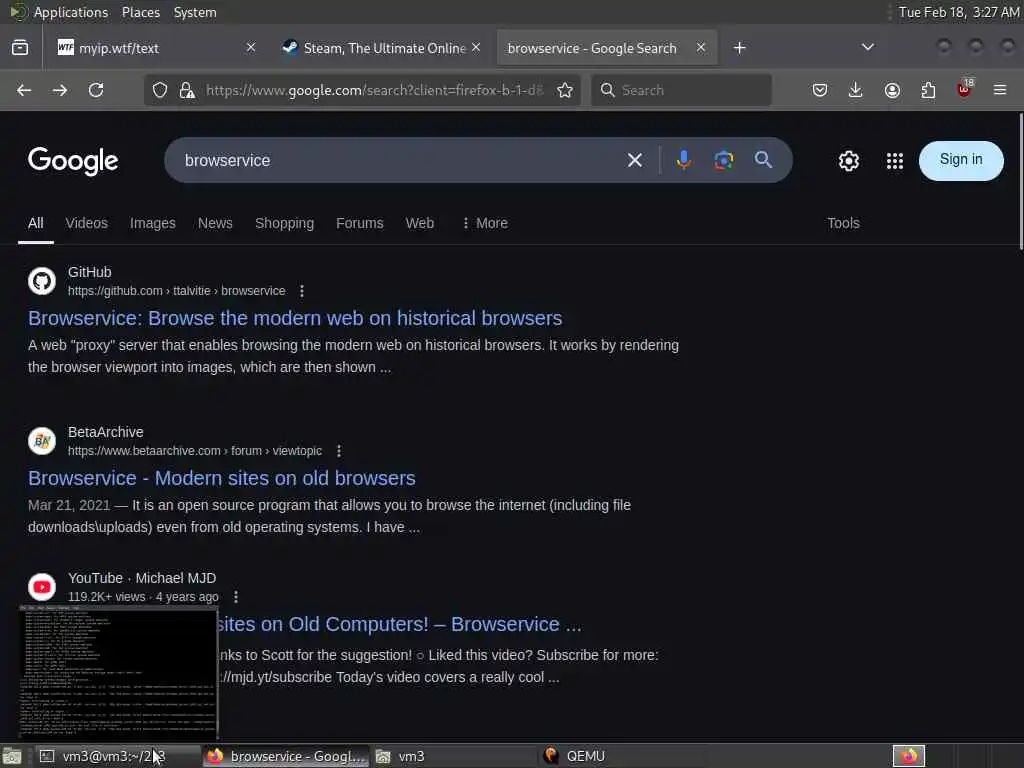Open the Firefox View icon

20,48
